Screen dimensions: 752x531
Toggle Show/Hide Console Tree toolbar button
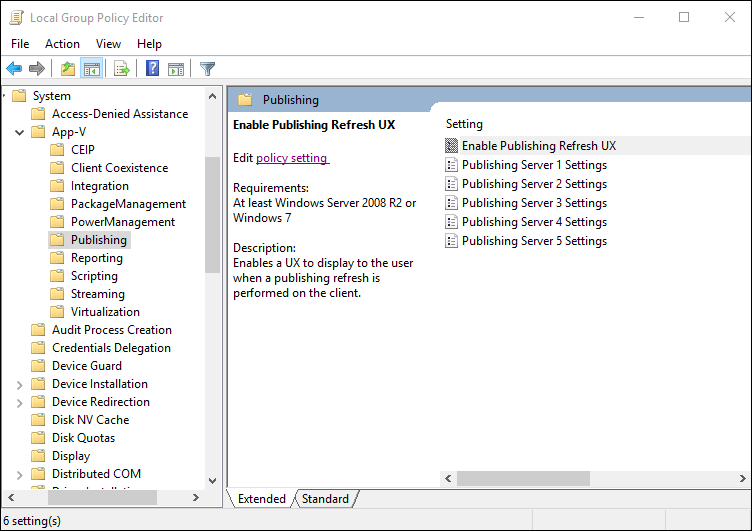(x=91, y=69)
